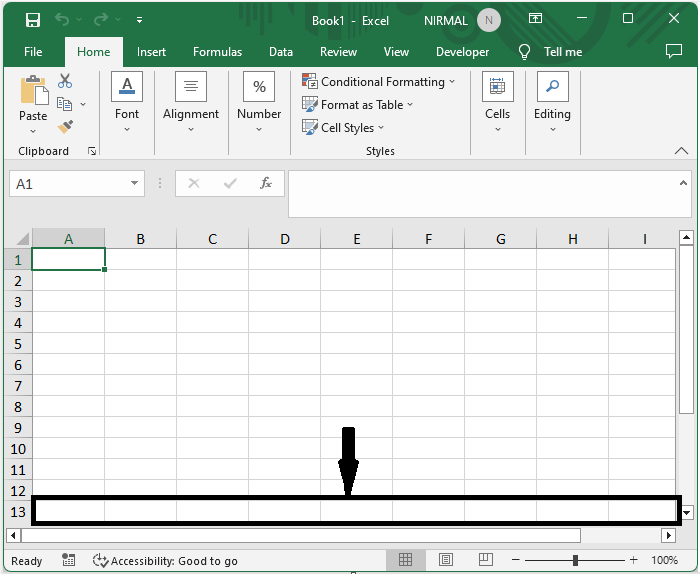
Task: Click the zoom slider handle
Action: [x=575, y=560]
